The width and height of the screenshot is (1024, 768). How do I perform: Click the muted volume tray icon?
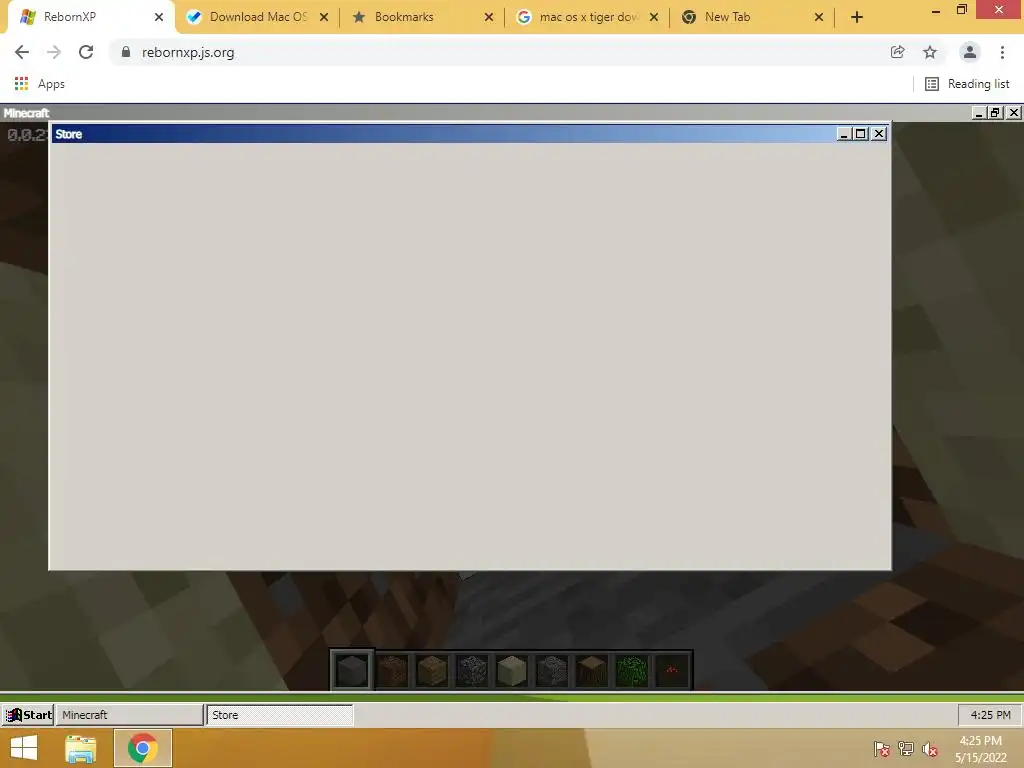pos(930,748)
